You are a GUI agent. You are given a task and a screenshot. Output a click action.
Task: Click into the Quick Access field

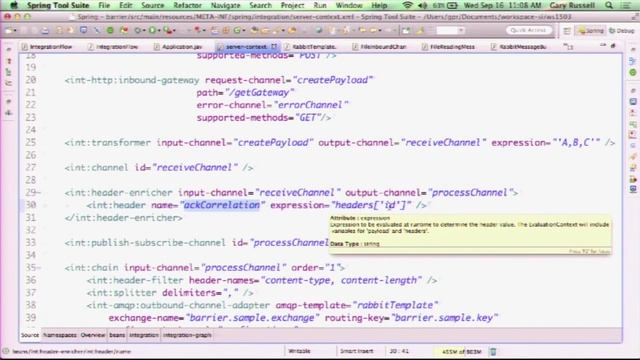(529, 30)
